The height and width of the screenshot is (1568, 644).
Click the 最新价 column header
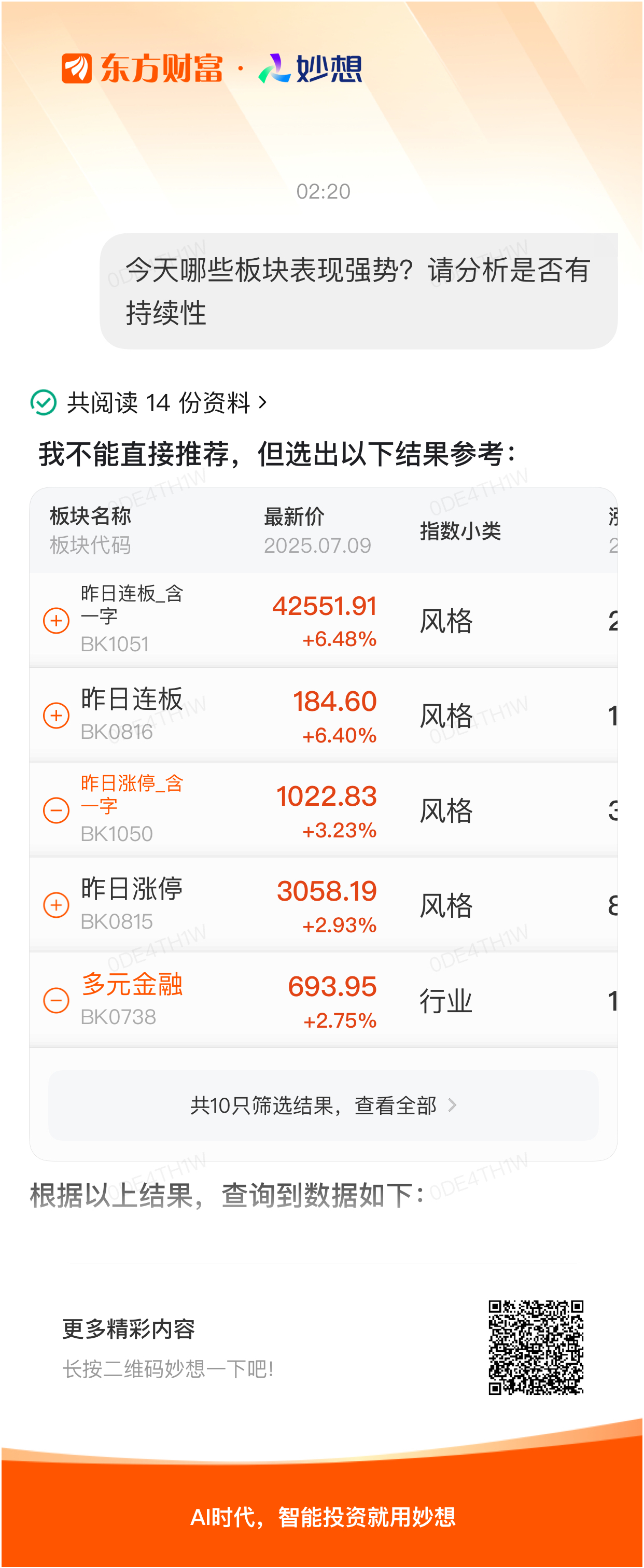294,516
